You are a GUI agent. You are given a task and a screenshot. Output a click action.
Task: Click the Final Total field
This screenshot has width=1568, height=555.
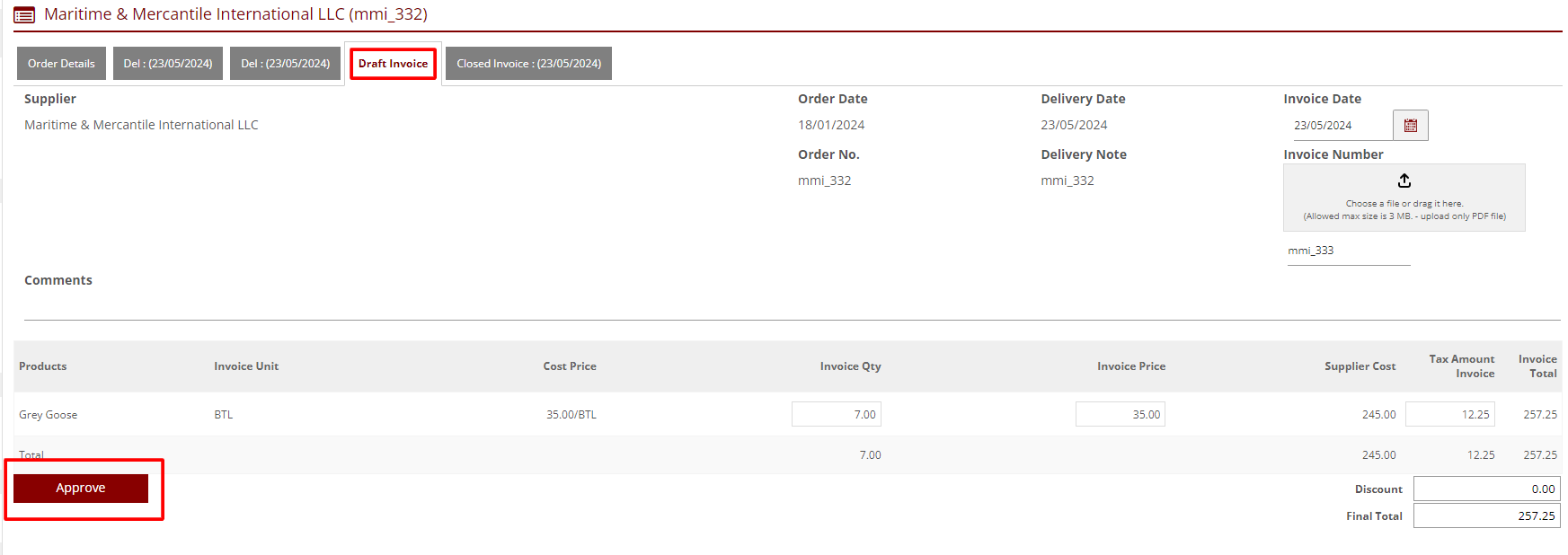1486,515
